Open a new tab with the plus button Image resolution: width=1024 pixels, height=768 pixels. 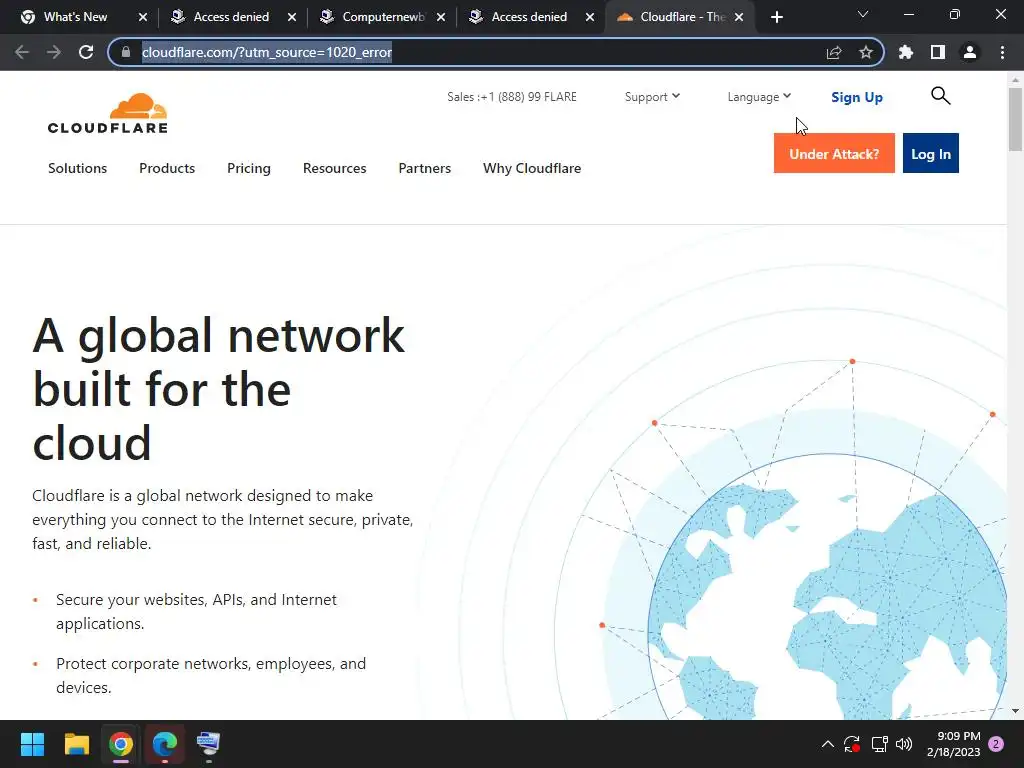coord(776,17)
